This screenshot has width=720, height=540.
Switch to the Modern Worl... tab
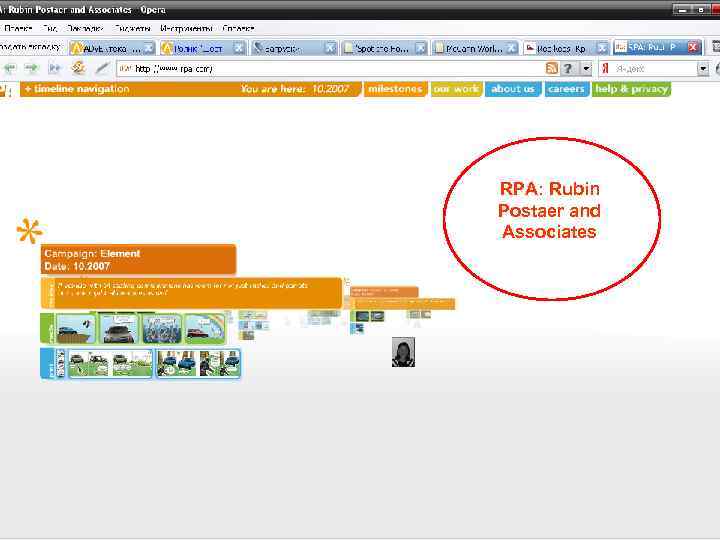coord(473,48)
